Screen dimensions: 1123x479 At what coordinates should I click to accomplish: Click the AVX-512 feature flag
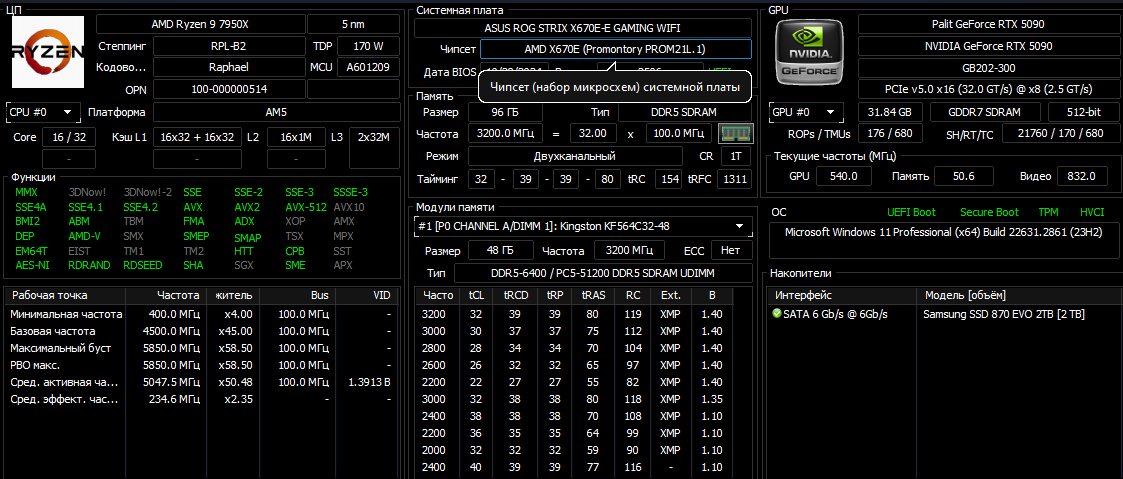(x=305, y=207)
